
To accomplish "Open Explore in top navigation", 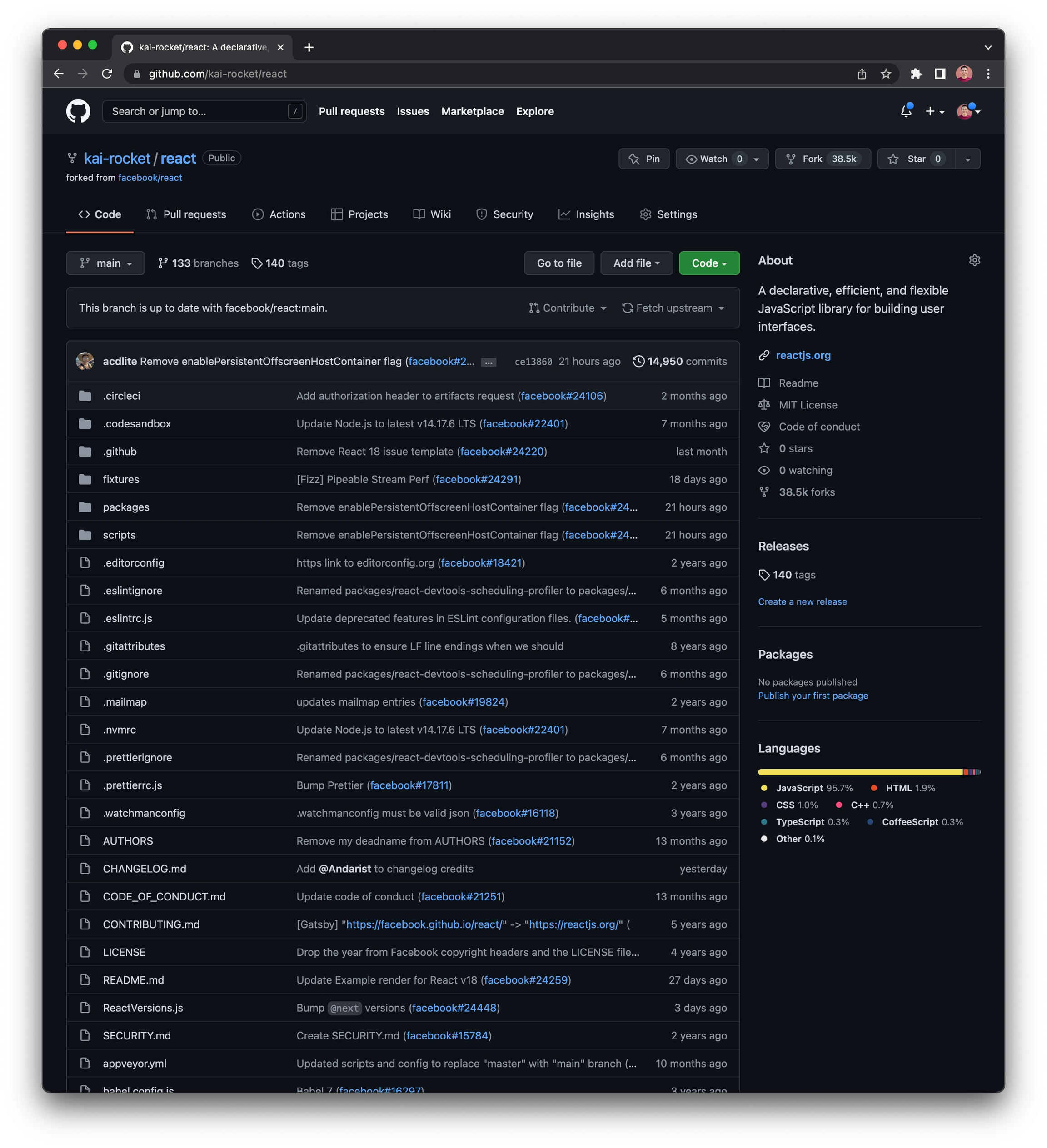I will (x=534, y=112).
